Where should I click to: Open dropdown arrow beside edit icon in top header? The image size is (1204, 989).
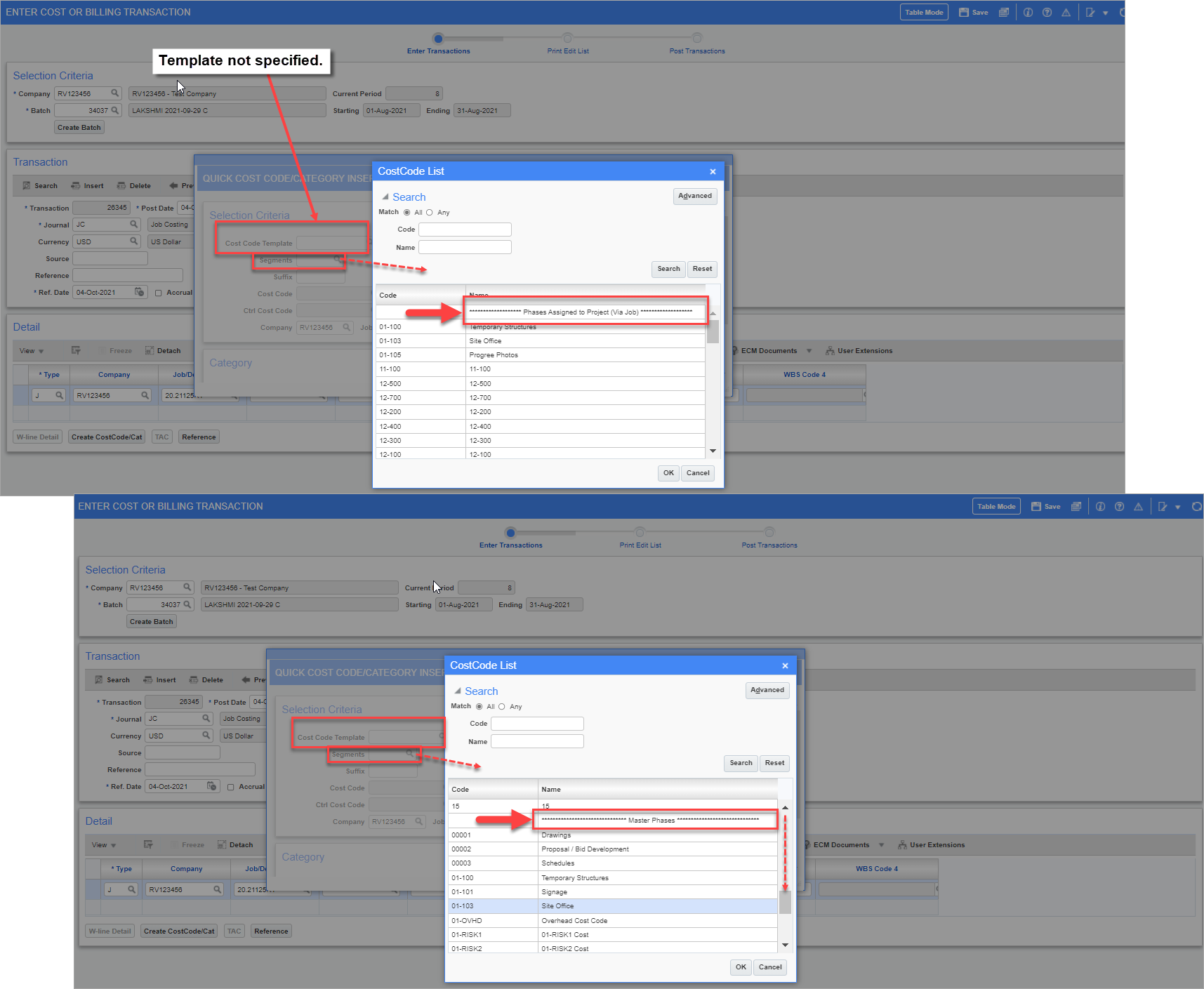pyautogui.click(x=1105, y=13)
